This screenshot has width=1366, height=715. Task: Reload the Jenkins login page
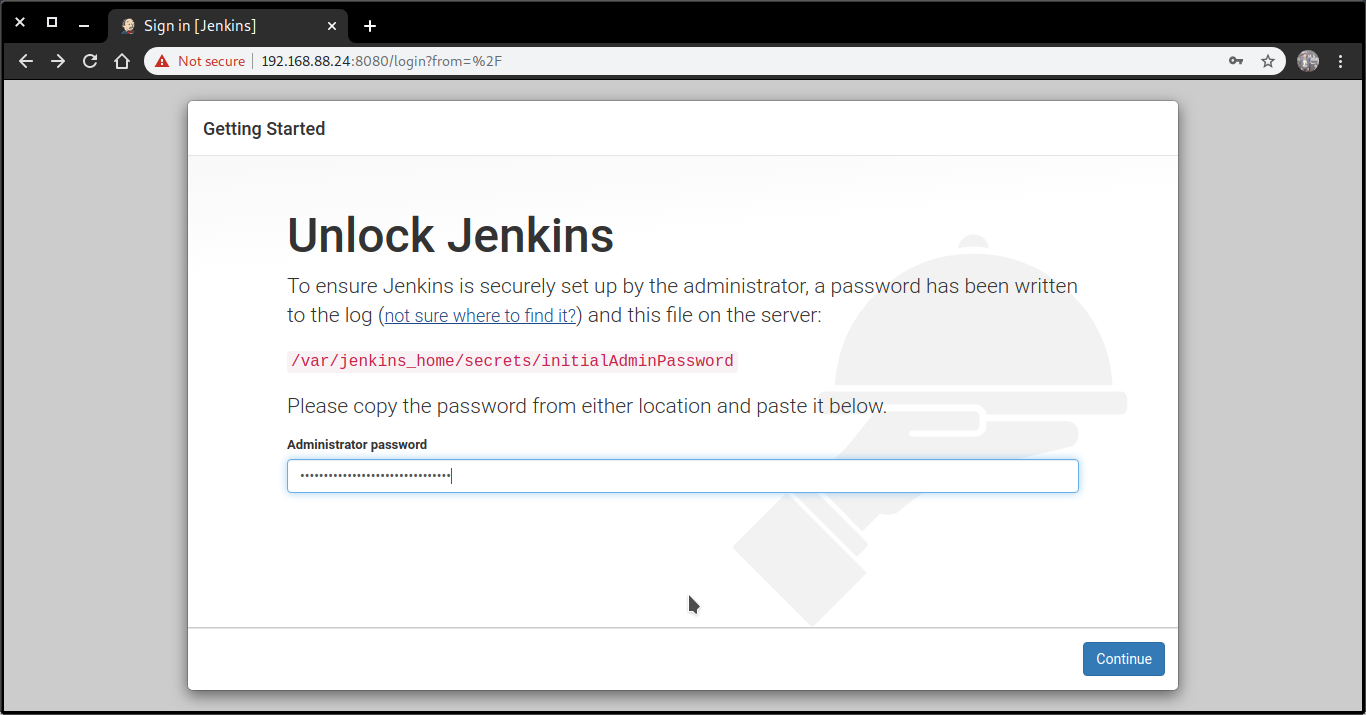tap(90, 61)
